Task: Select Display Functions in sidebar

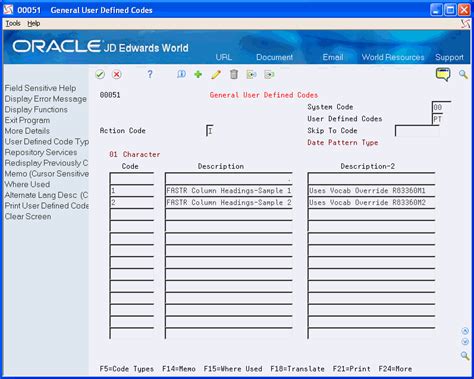Action: (x=36, y=110)
